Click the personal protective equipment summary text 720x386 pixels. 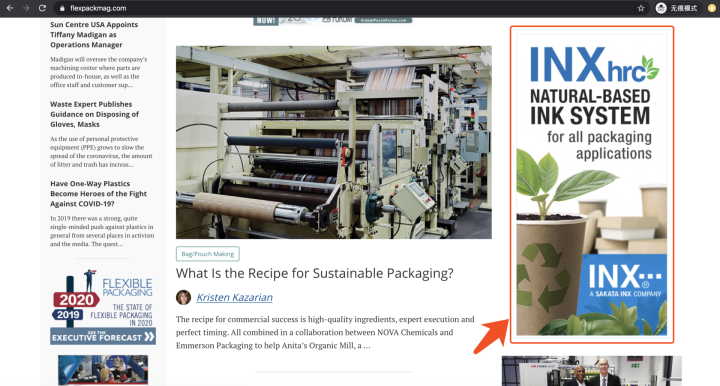point(101,151)
